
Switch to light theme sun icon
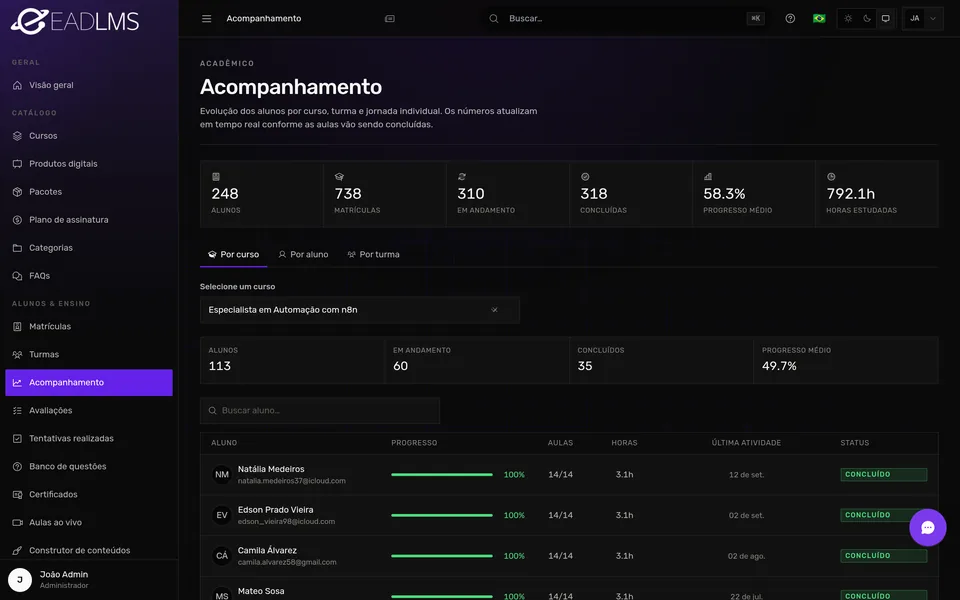(x=848, y=18)
